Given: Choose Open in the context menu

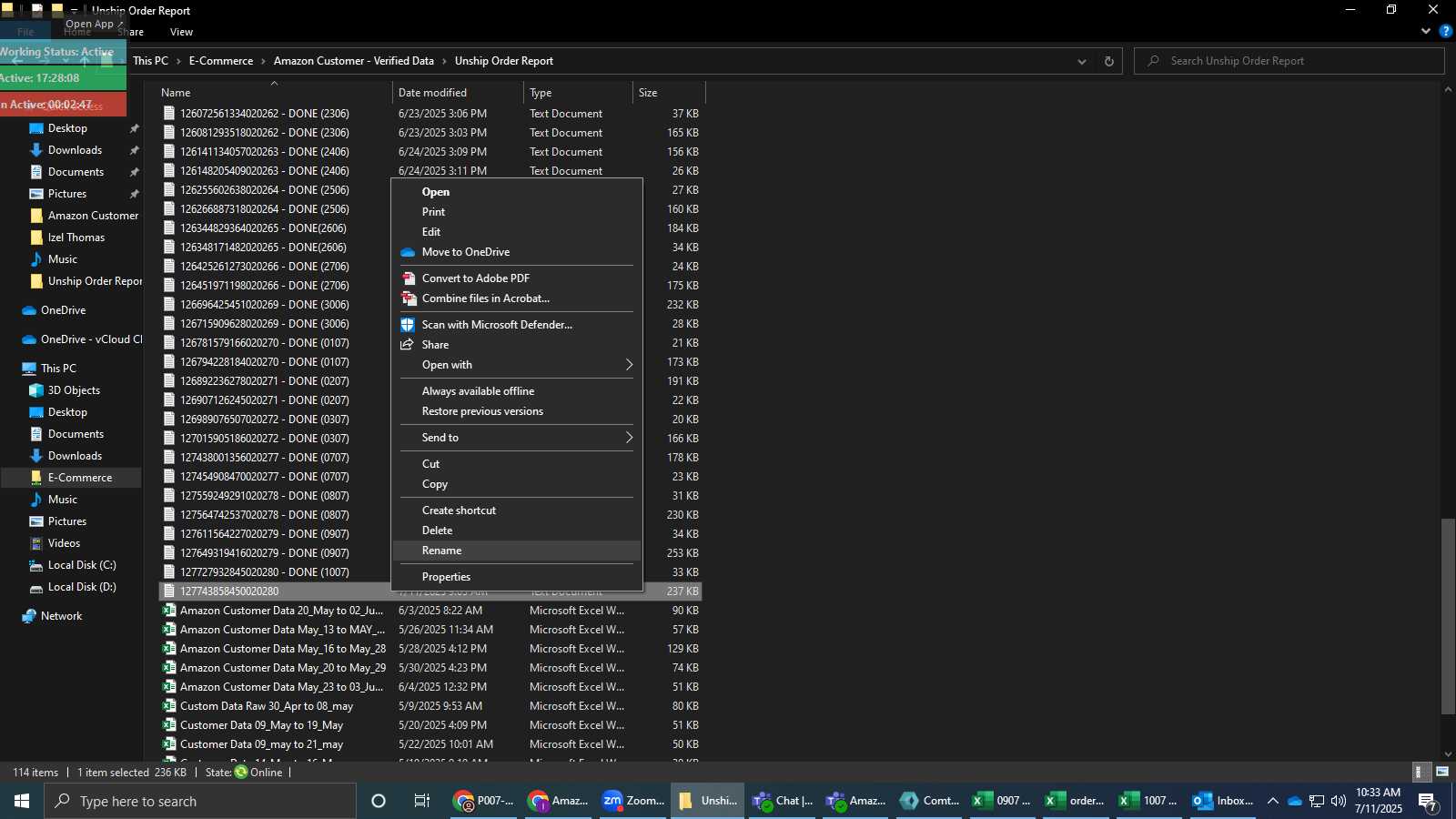Looking at the screenshot, I should pyautogui.click(x=517, y=192).
